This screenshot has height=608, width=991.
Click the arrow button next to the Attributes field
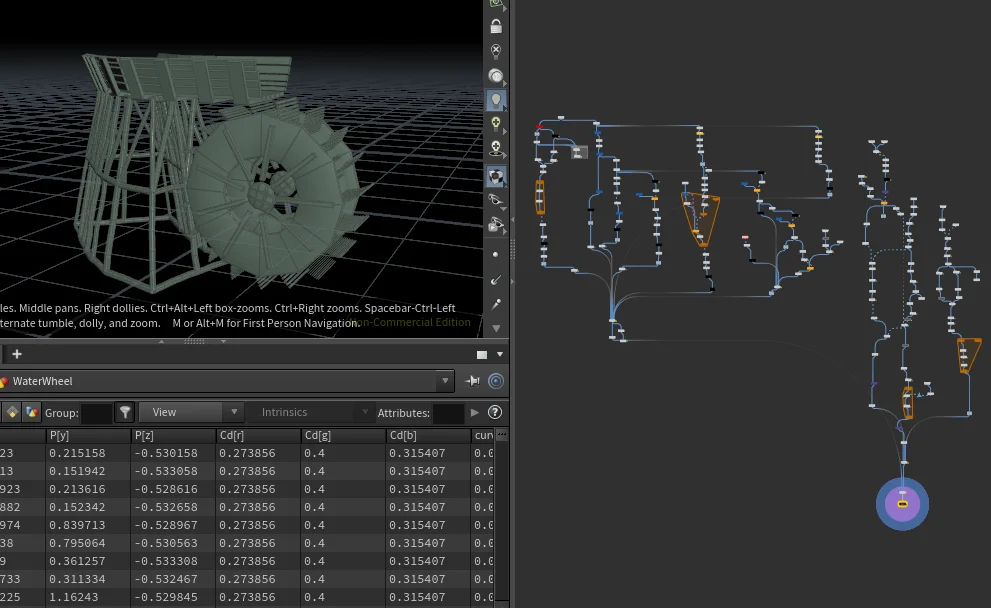pyautogui.click(x=475, y=412)
